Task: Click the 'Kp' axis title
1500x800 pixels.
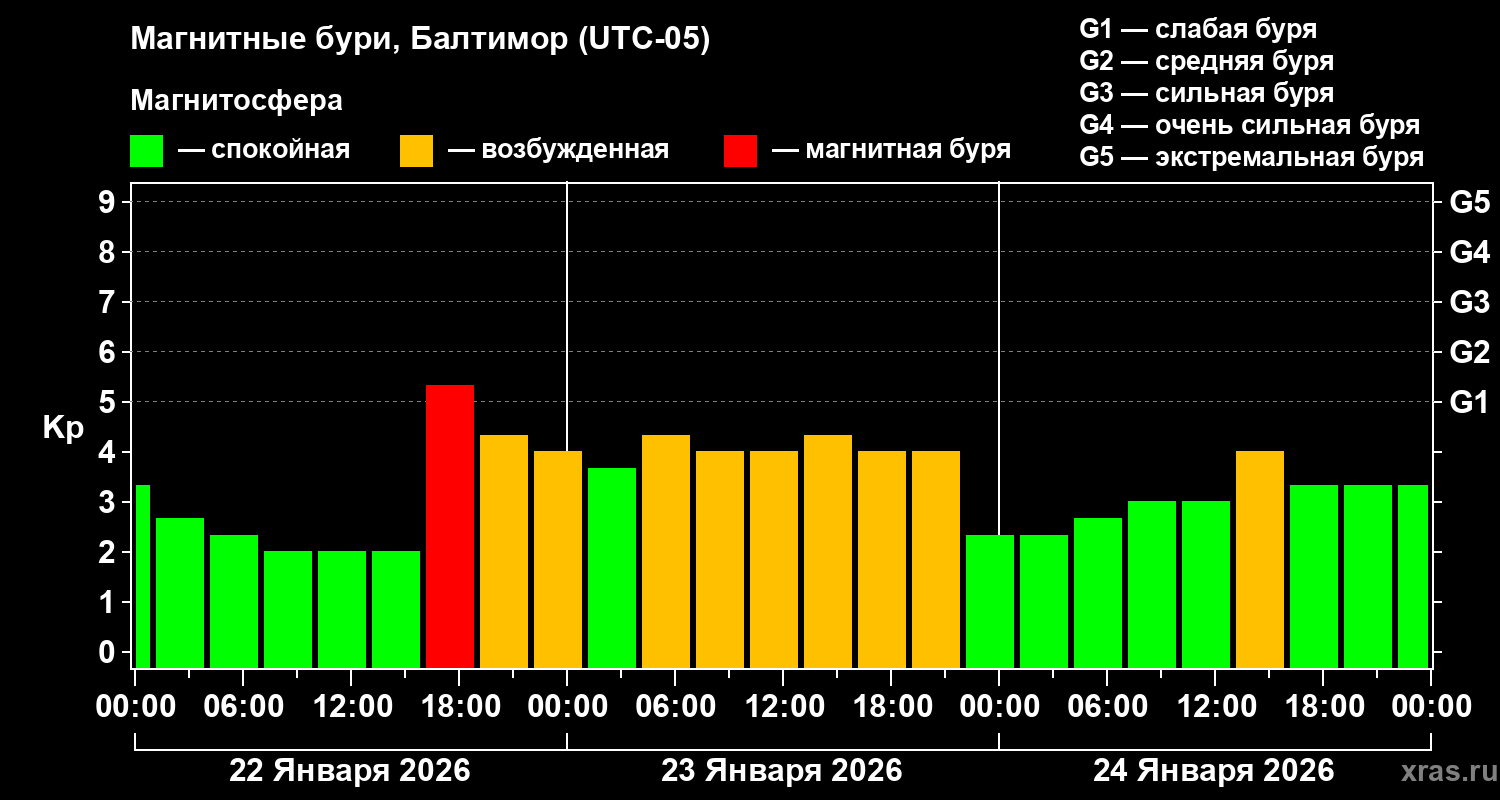Action: click(x=64, y=427)
